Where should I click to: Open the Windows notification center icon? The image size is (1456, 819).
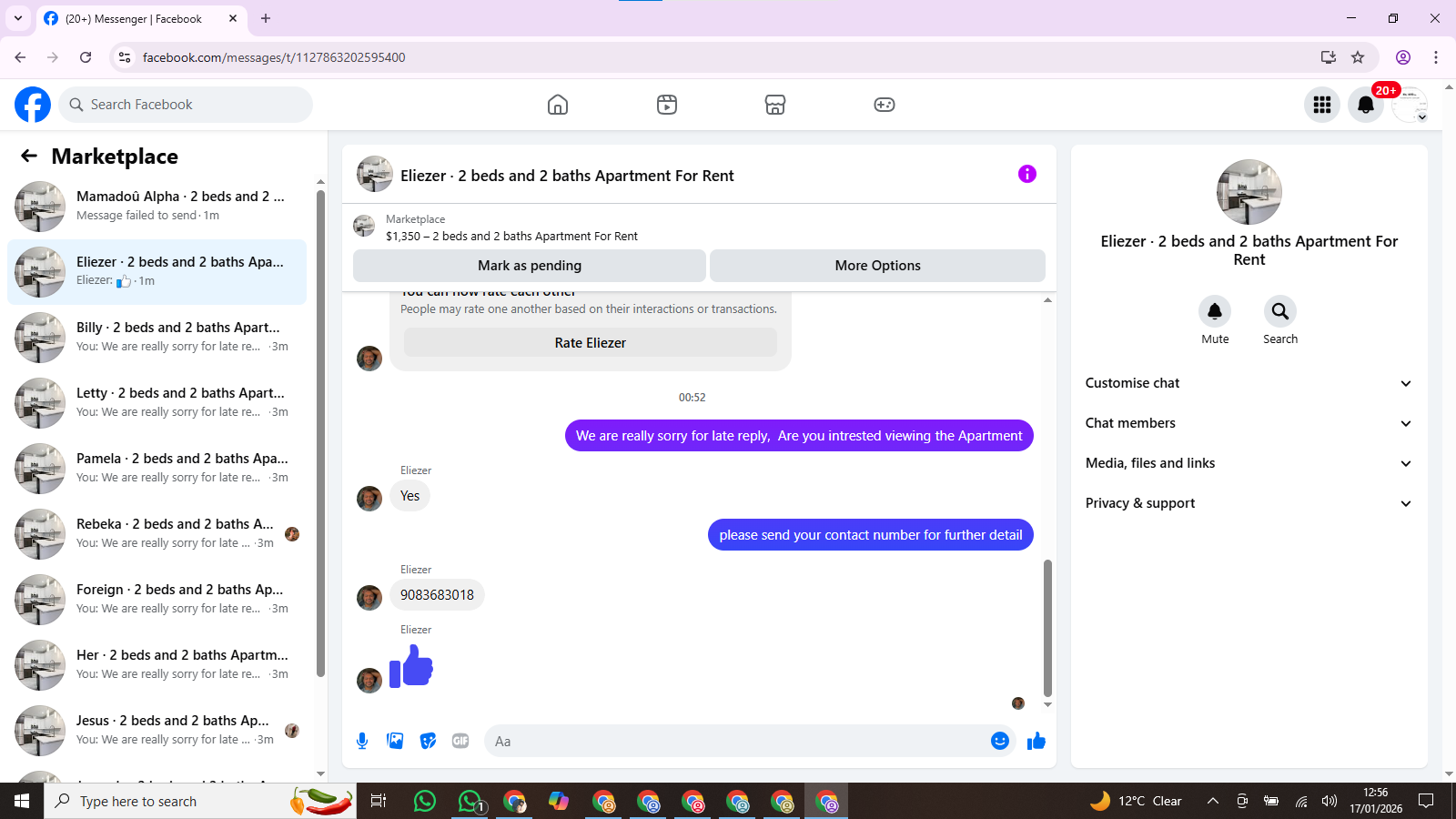[x=1426, y=801]
